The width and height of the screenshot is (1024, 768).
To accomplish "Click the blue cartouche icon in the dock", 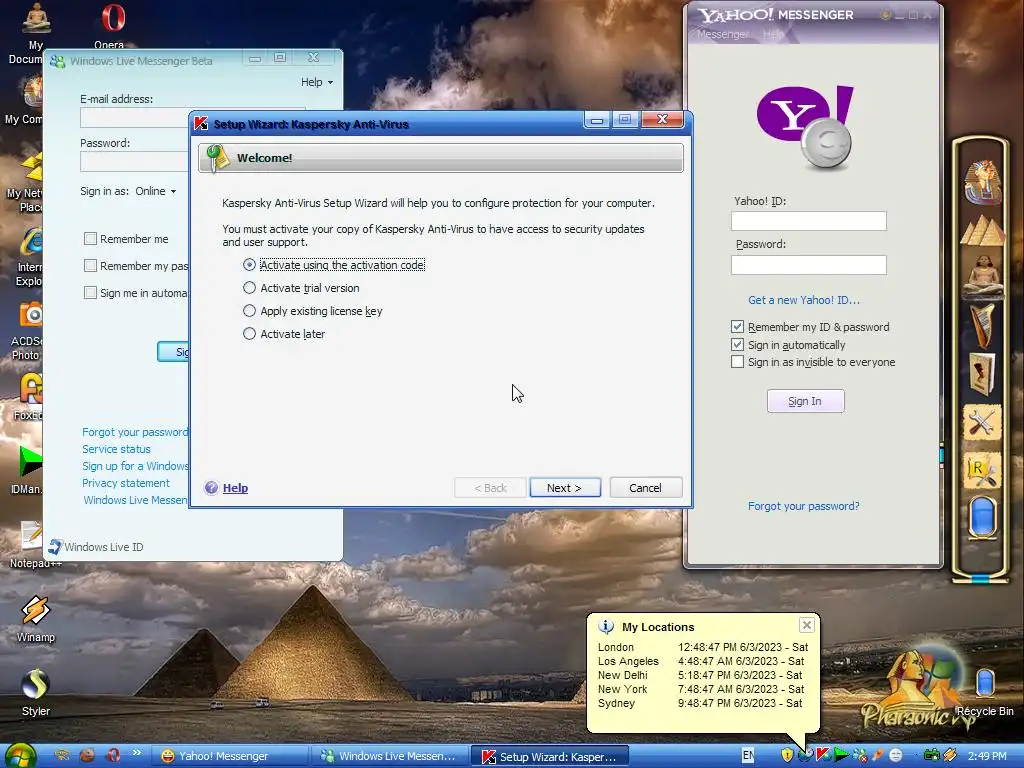I will (982, 516).
